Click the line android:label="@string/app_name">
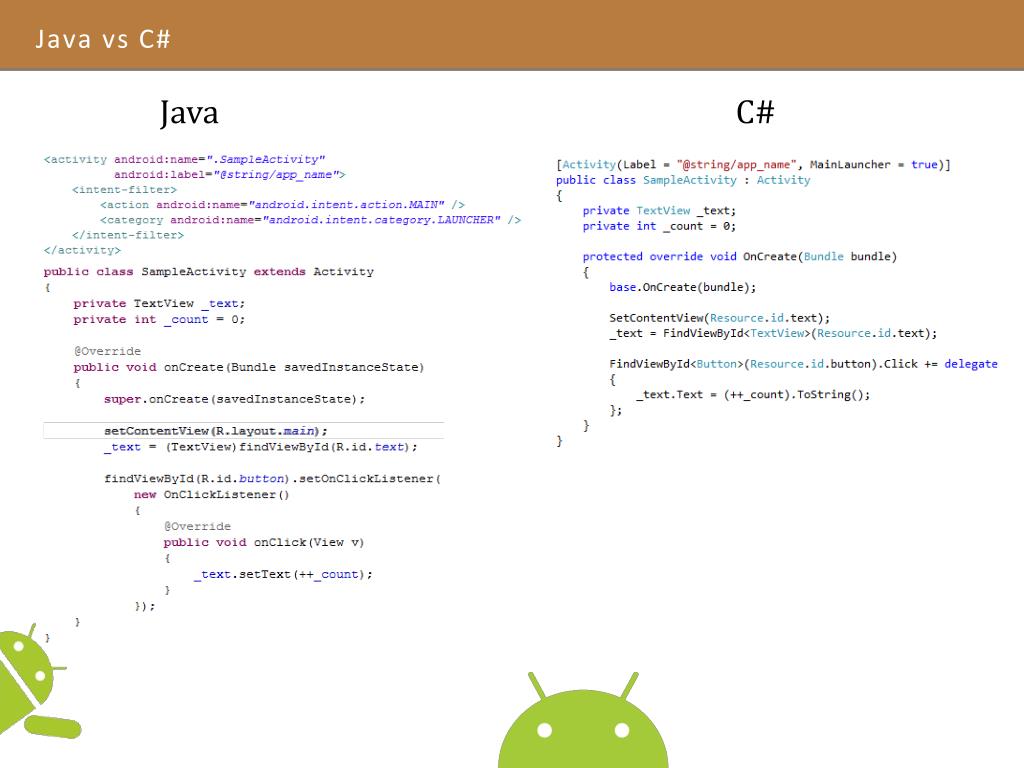 point(230,174)
